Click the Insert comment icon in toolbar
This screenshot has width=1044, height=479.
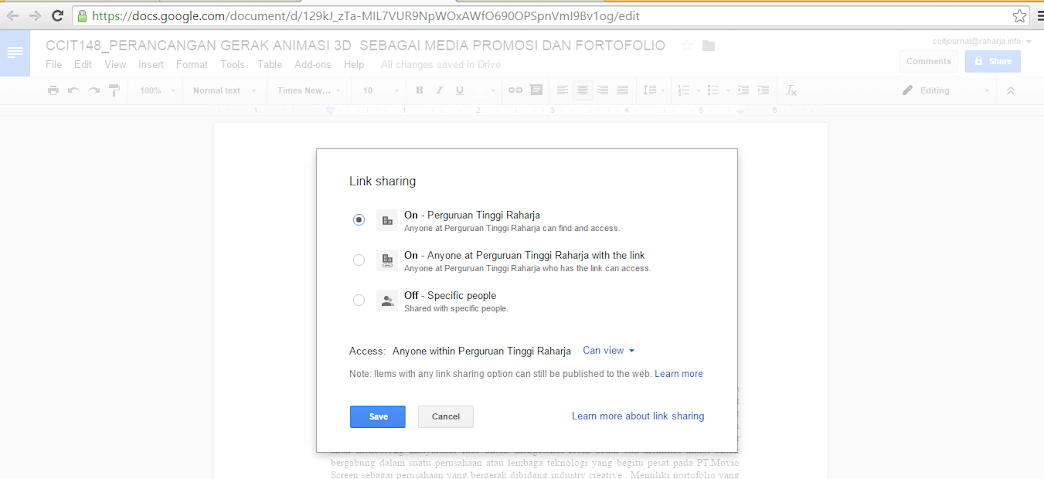(x=536, y=91)
